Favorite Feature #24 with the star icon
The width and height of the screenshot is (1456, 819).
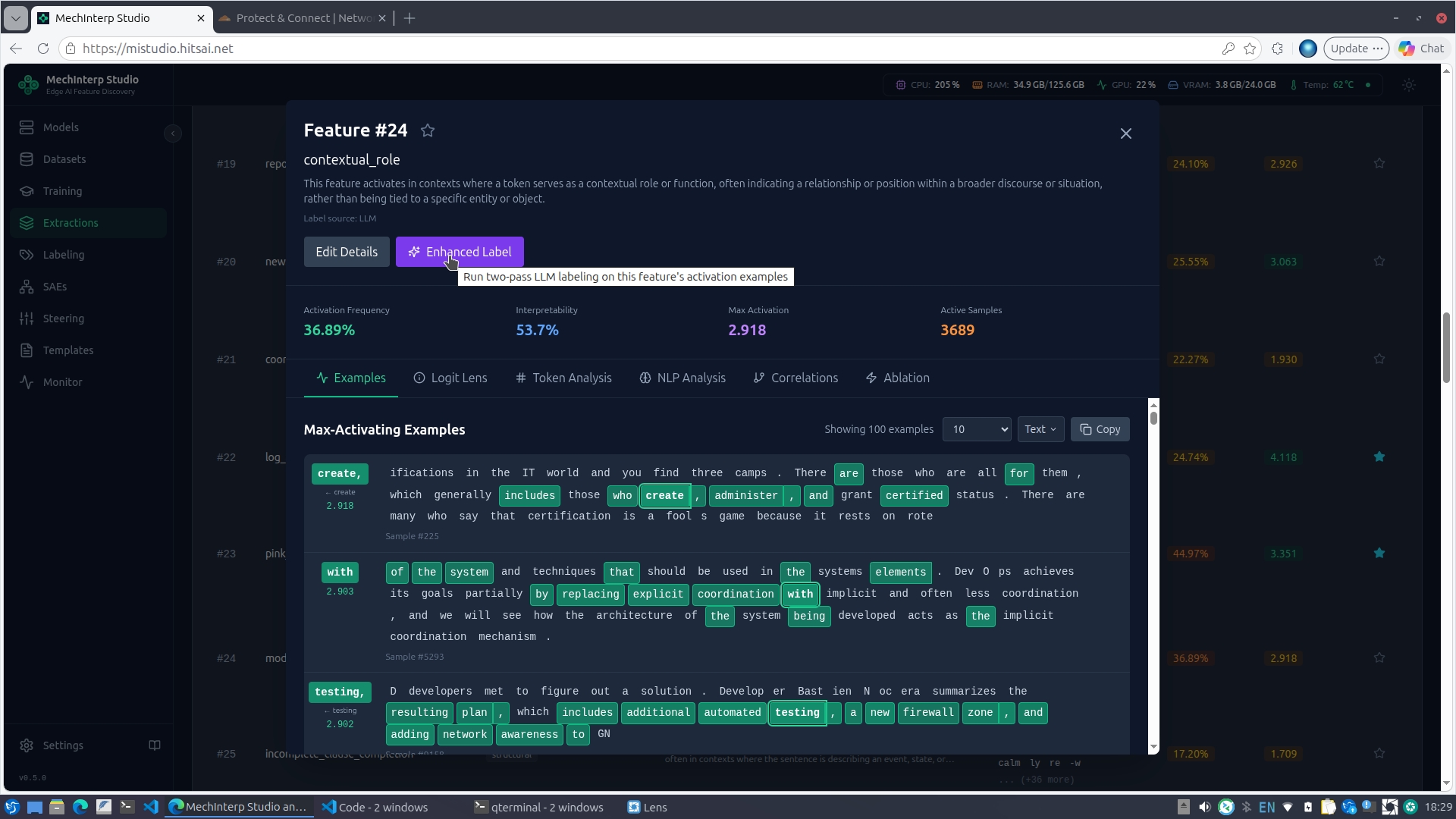(428, 130)
